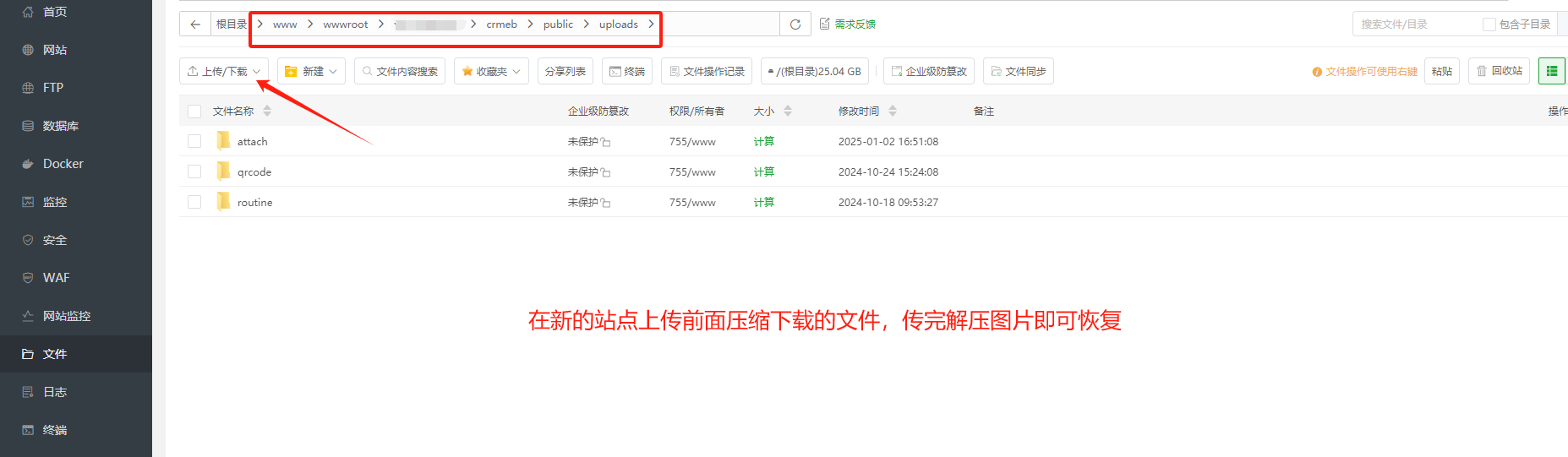Sort by 修改时间 column arrows
The image size is (1568, 457).
click(x=893, y=111)
